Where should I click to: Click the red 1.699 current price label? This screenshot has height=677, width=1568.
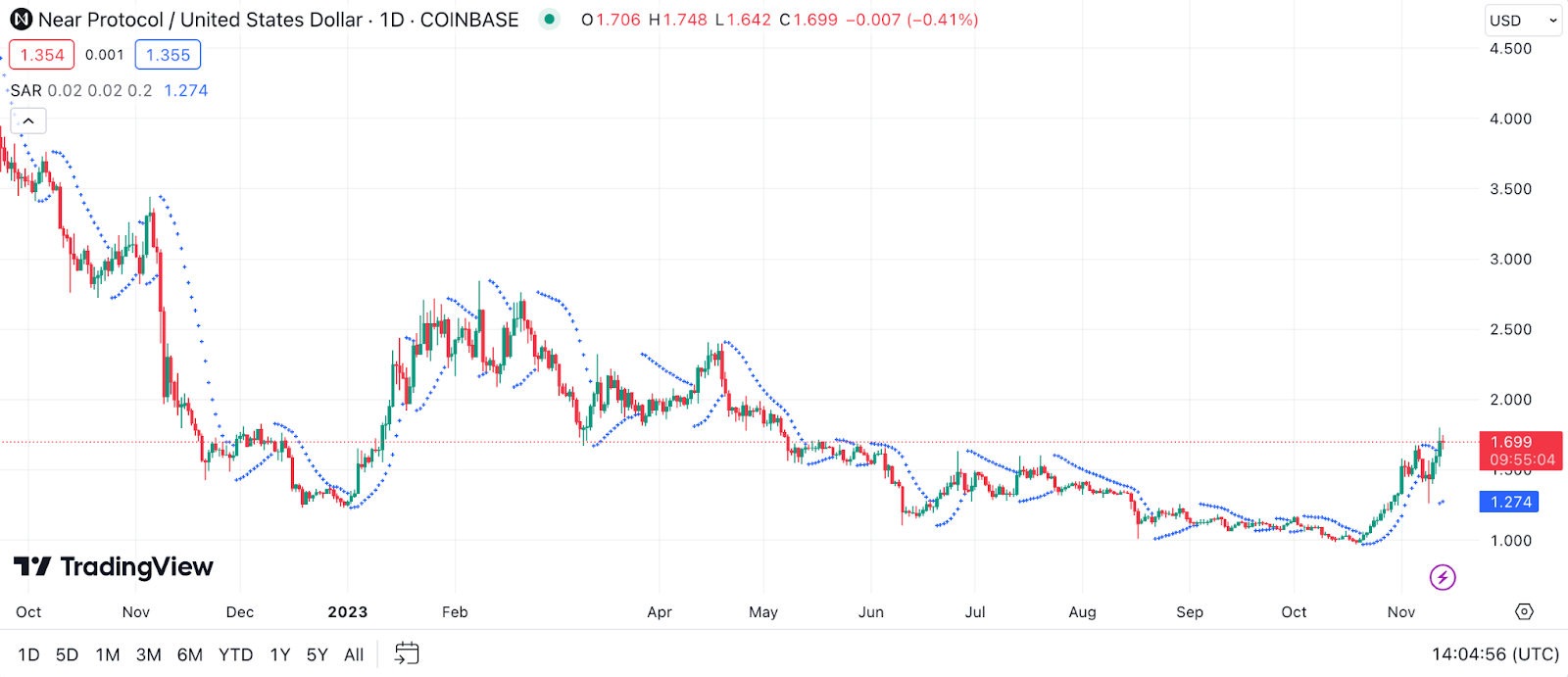coord(1521,451)
